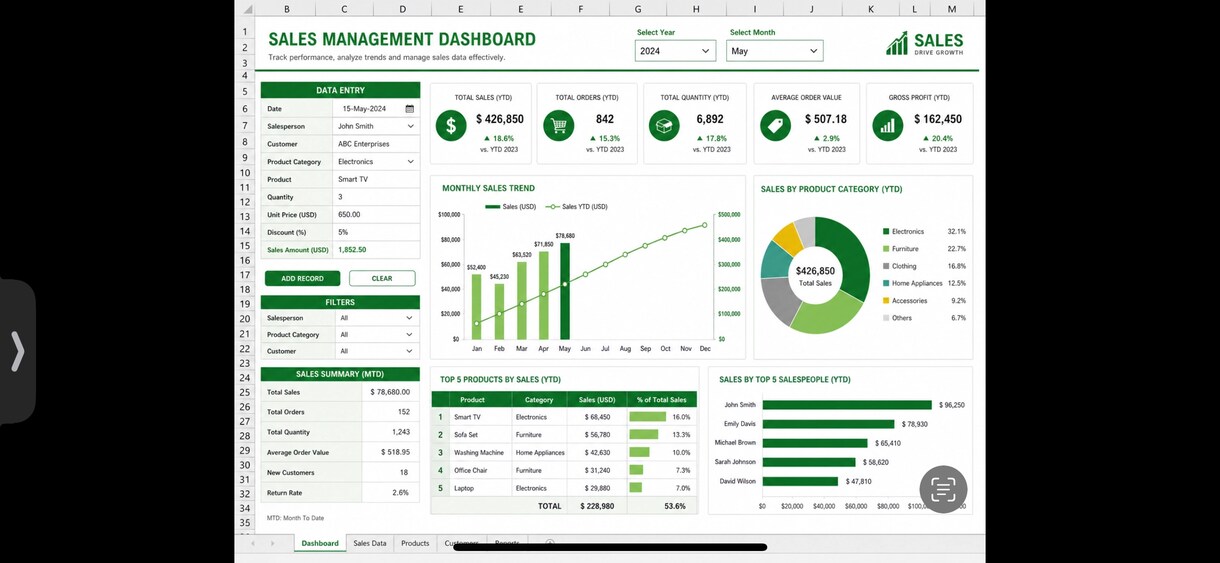Click the box icon in Total Quantity card
This screenshot has width=1220, height=563.
pos(664,125)
